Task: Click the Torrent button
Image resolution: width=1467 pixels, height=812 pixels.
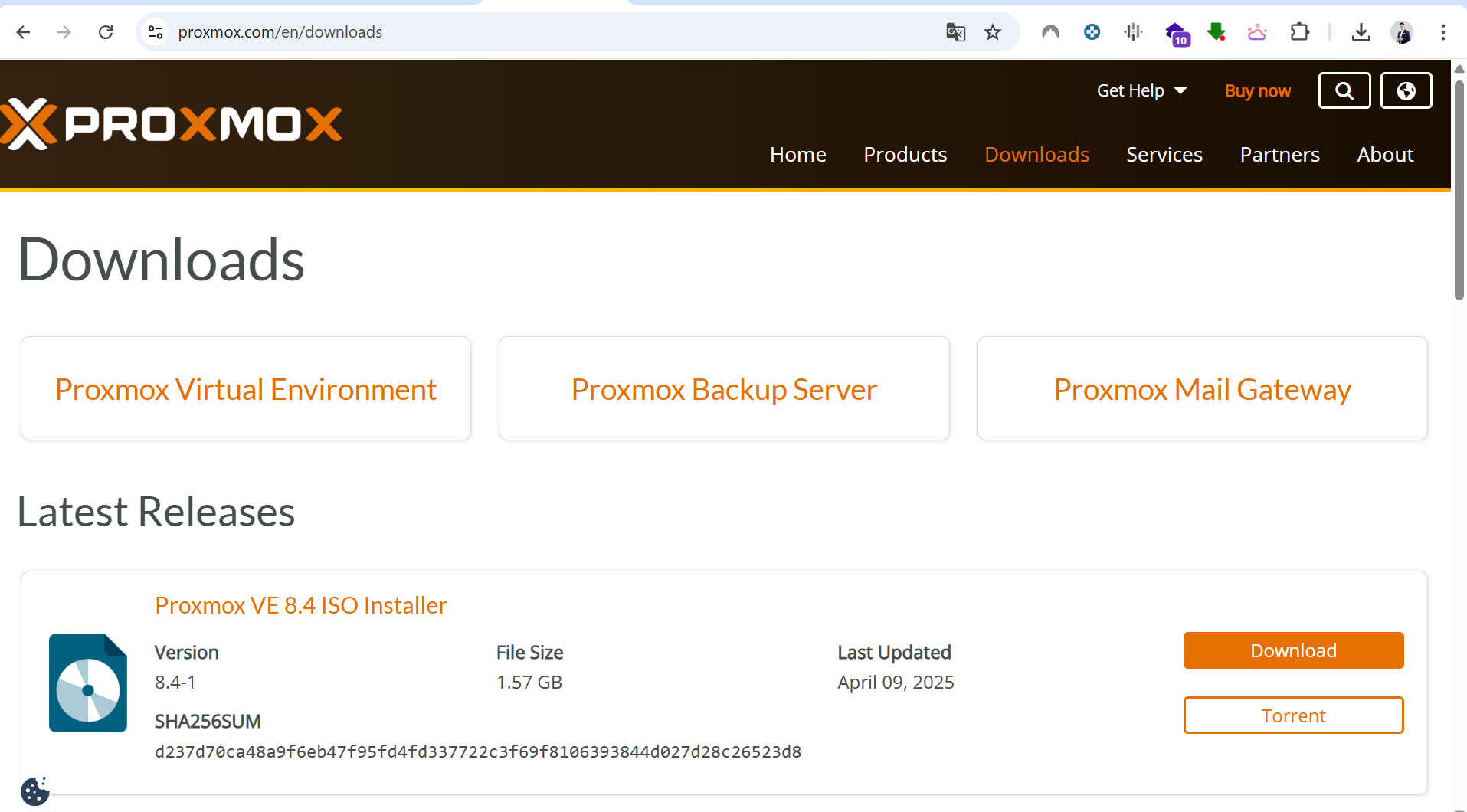Action: (1293, 715)
